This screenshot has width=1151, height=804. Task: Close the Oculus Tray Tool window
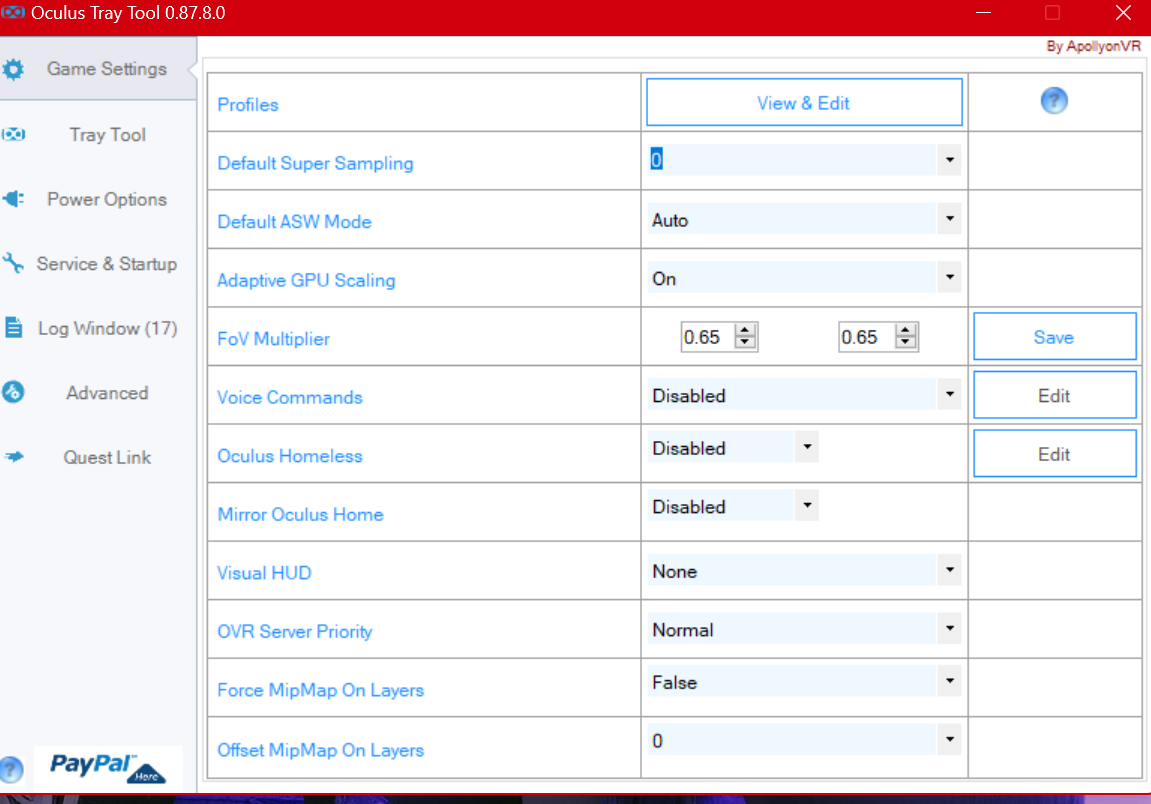click(1123, 12)
